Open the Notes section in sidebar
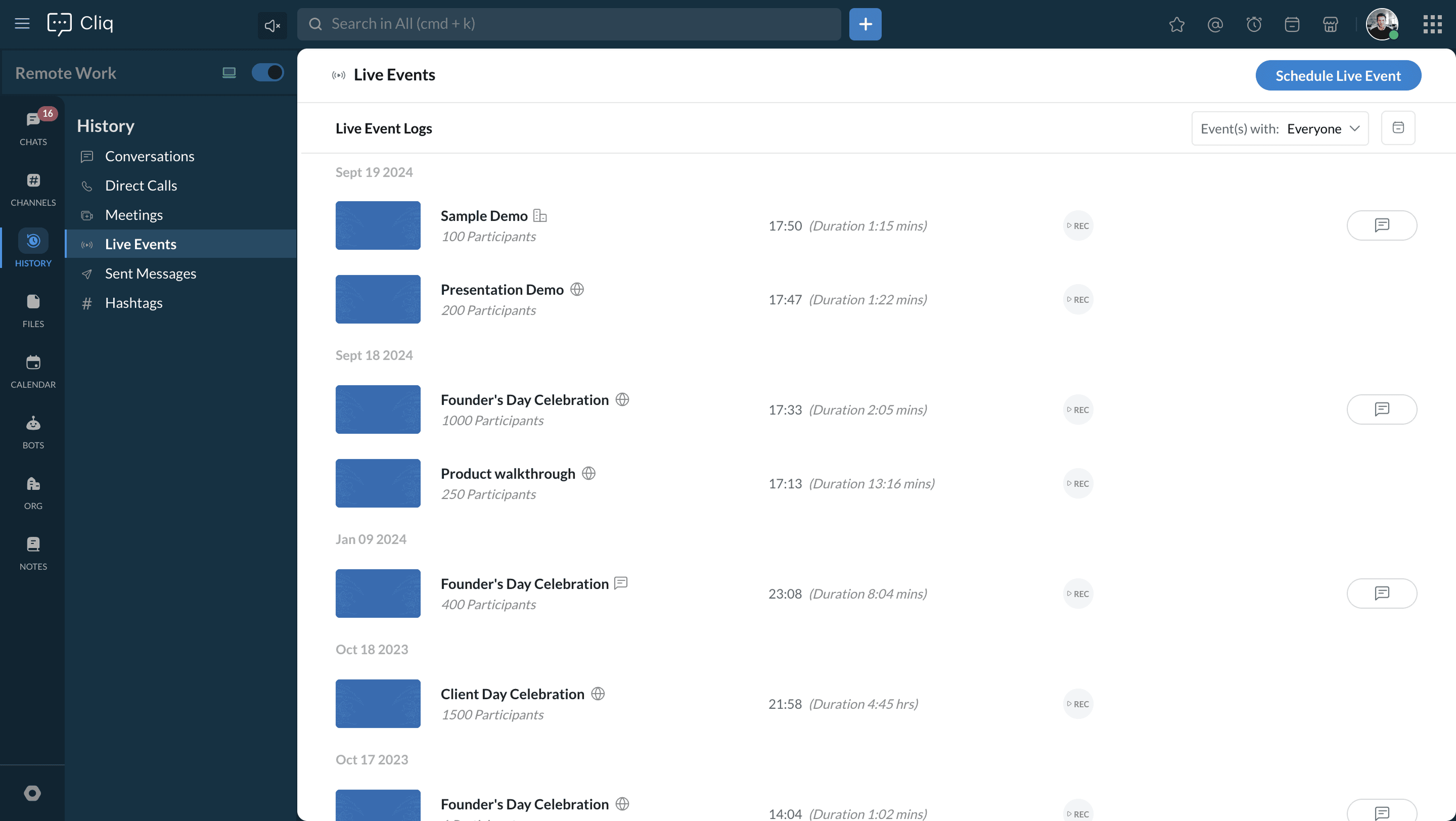The height and width of the screenshot is (821, 1456). point(33,553)
